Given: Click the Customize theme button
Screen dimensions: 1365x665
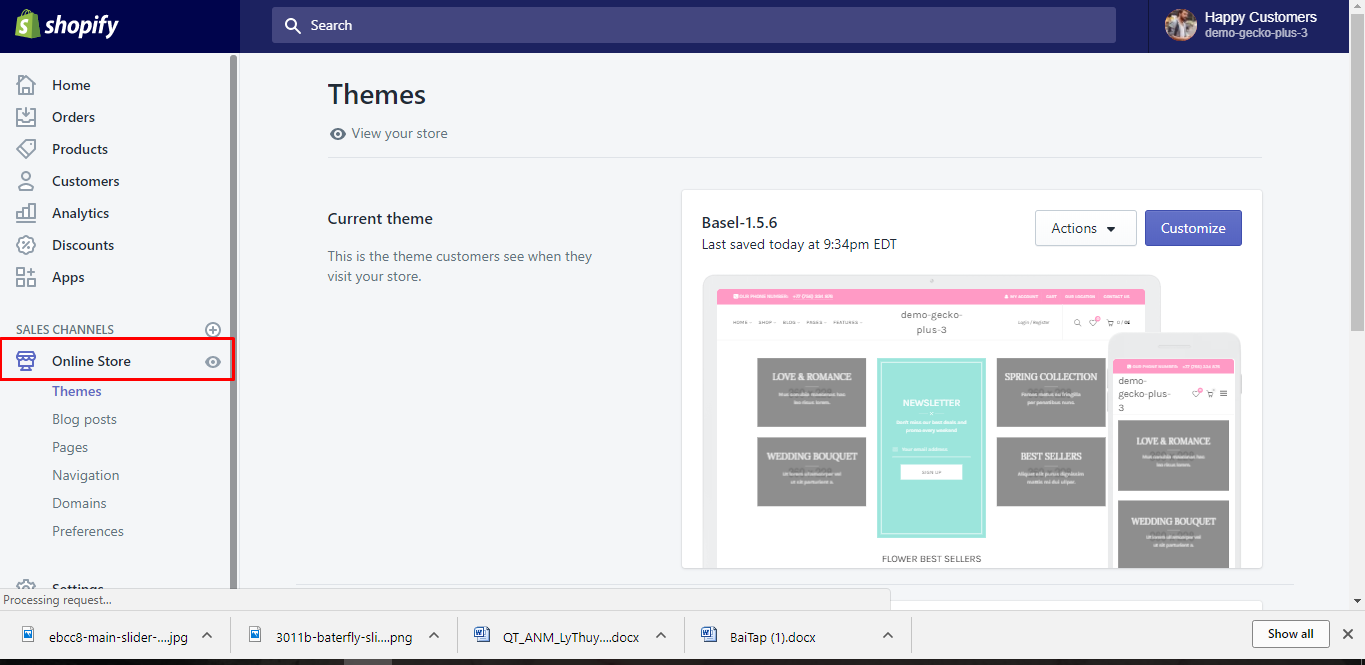Looking at the screenshot, I should click(1192, 228).
